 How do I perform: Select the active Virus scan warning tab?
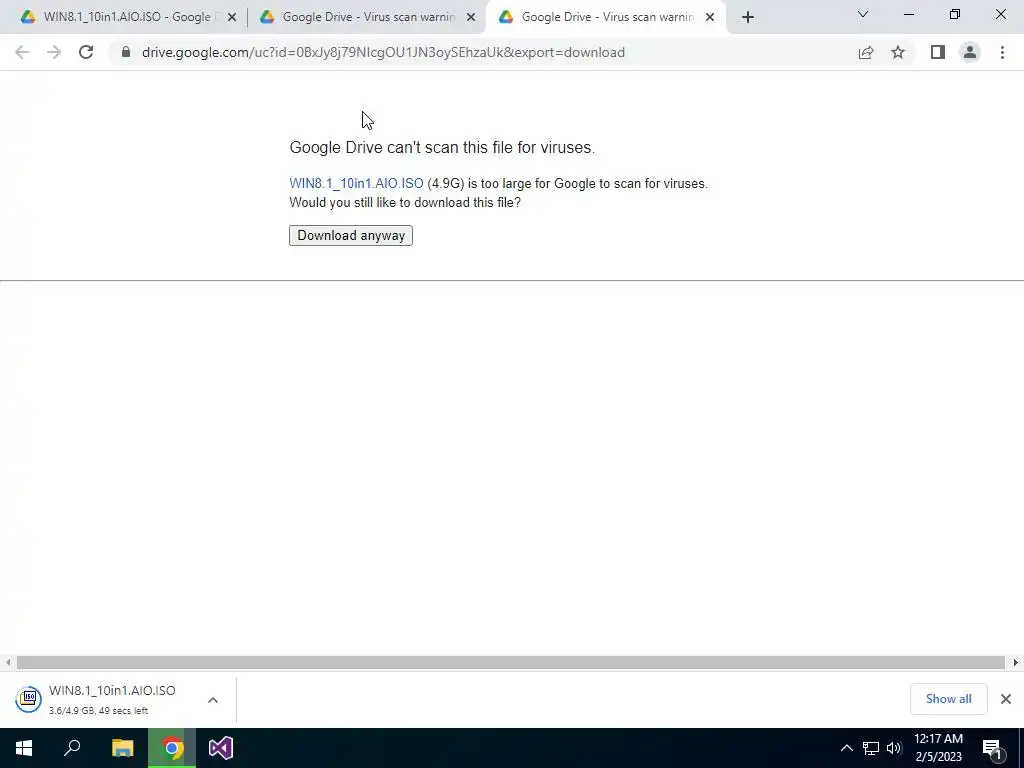tap(605, 17)
